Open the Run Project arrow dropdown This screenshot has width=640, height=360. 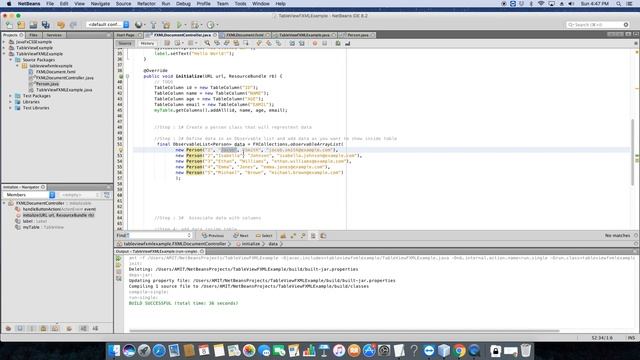coord(185,25)
